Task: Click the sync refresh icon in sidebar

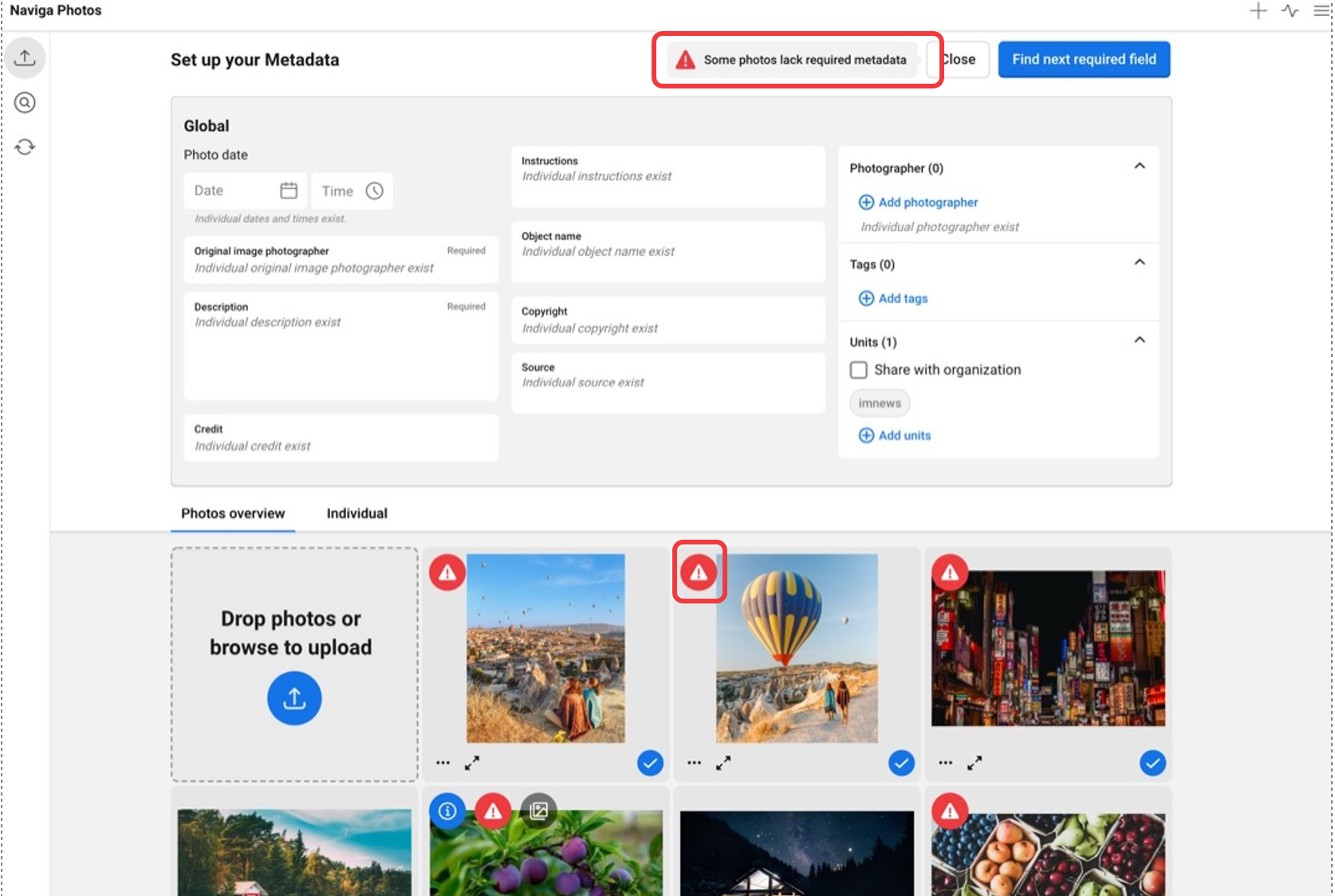Action: click(25, 147)
